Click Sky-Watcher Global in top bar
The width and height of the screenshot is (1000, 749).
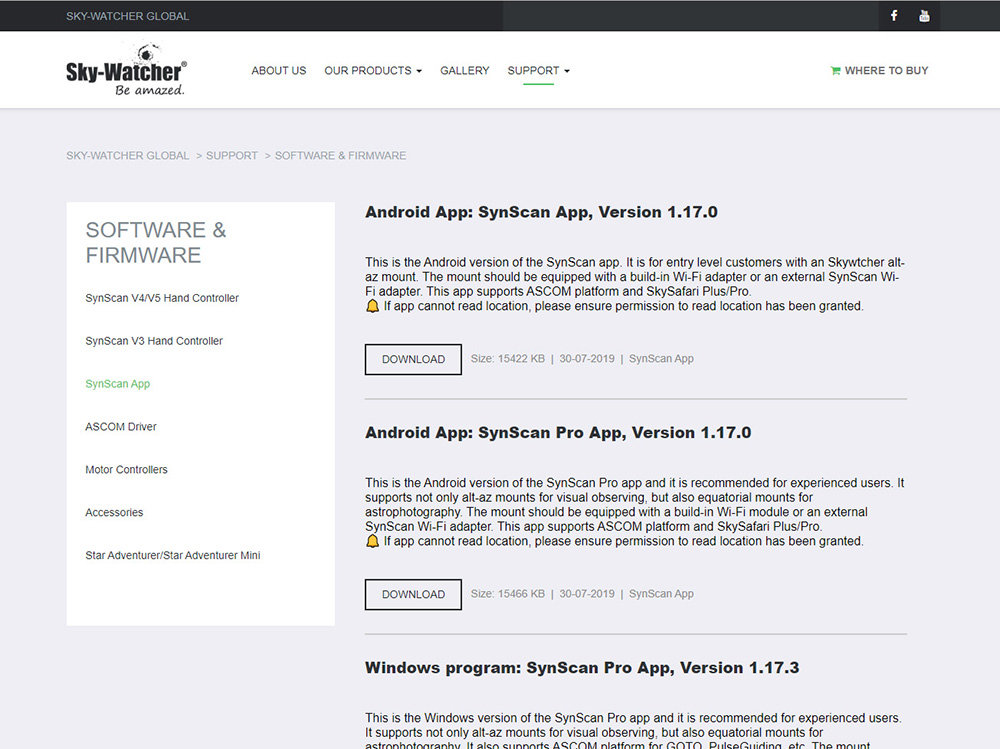point(128,16)
